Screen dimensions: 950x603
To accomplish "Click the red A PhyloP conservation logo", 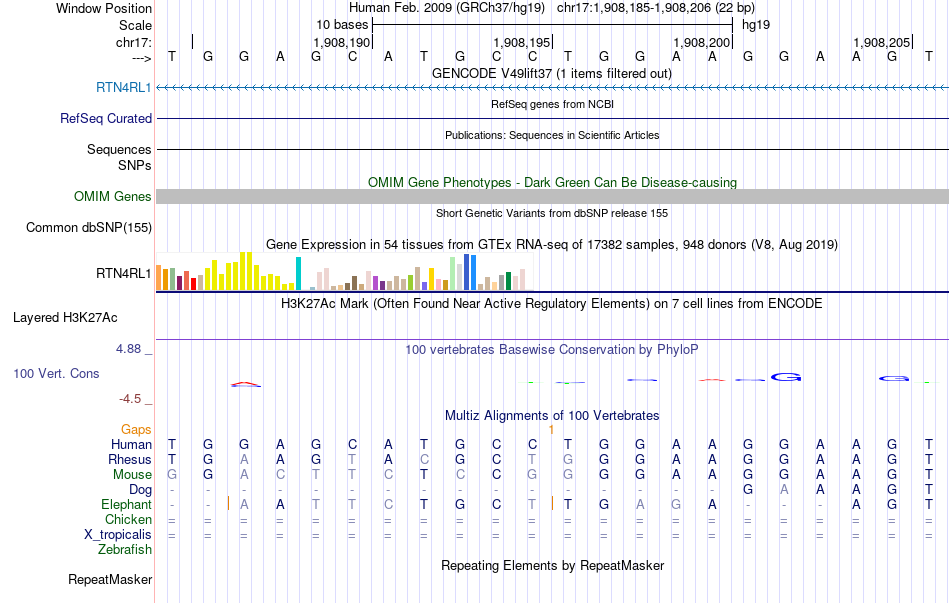I will (245, 384).
